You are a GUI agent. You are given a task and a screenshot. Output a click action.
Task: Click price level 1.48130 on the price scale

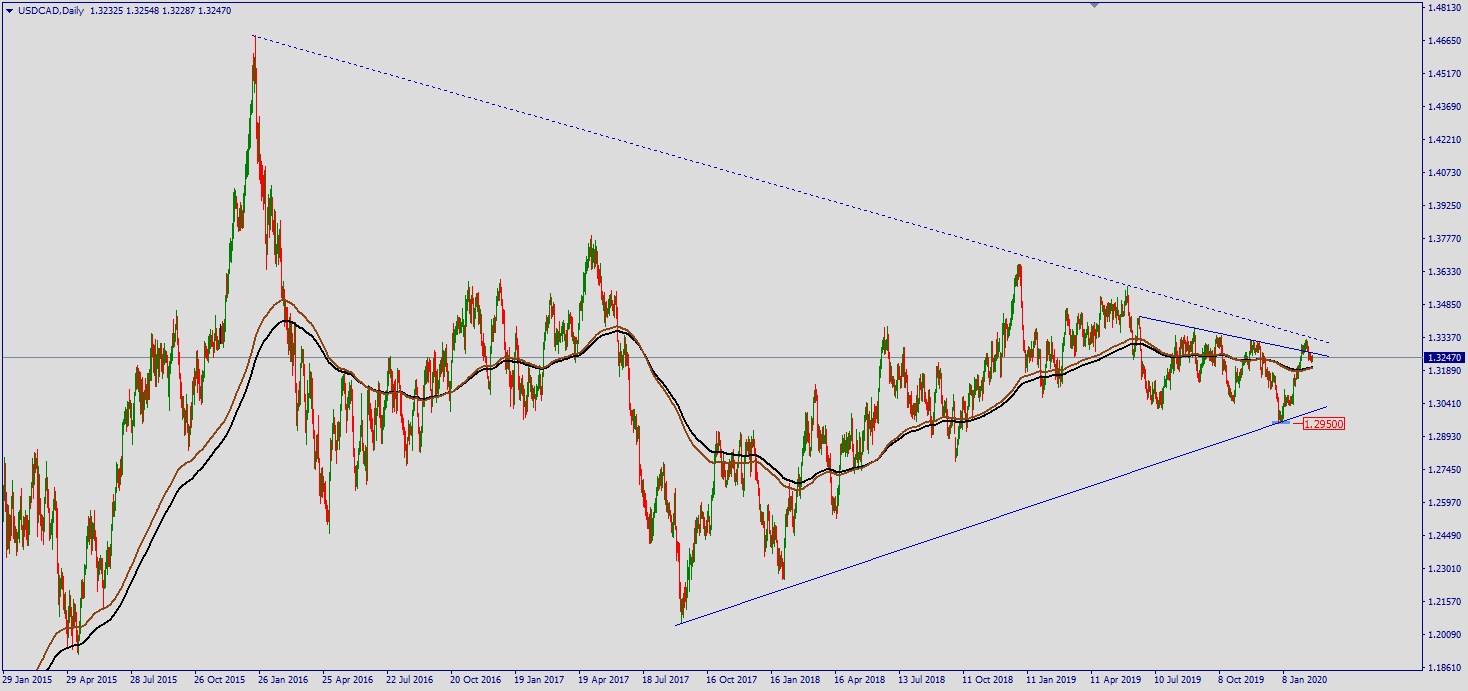(1446, 8)
